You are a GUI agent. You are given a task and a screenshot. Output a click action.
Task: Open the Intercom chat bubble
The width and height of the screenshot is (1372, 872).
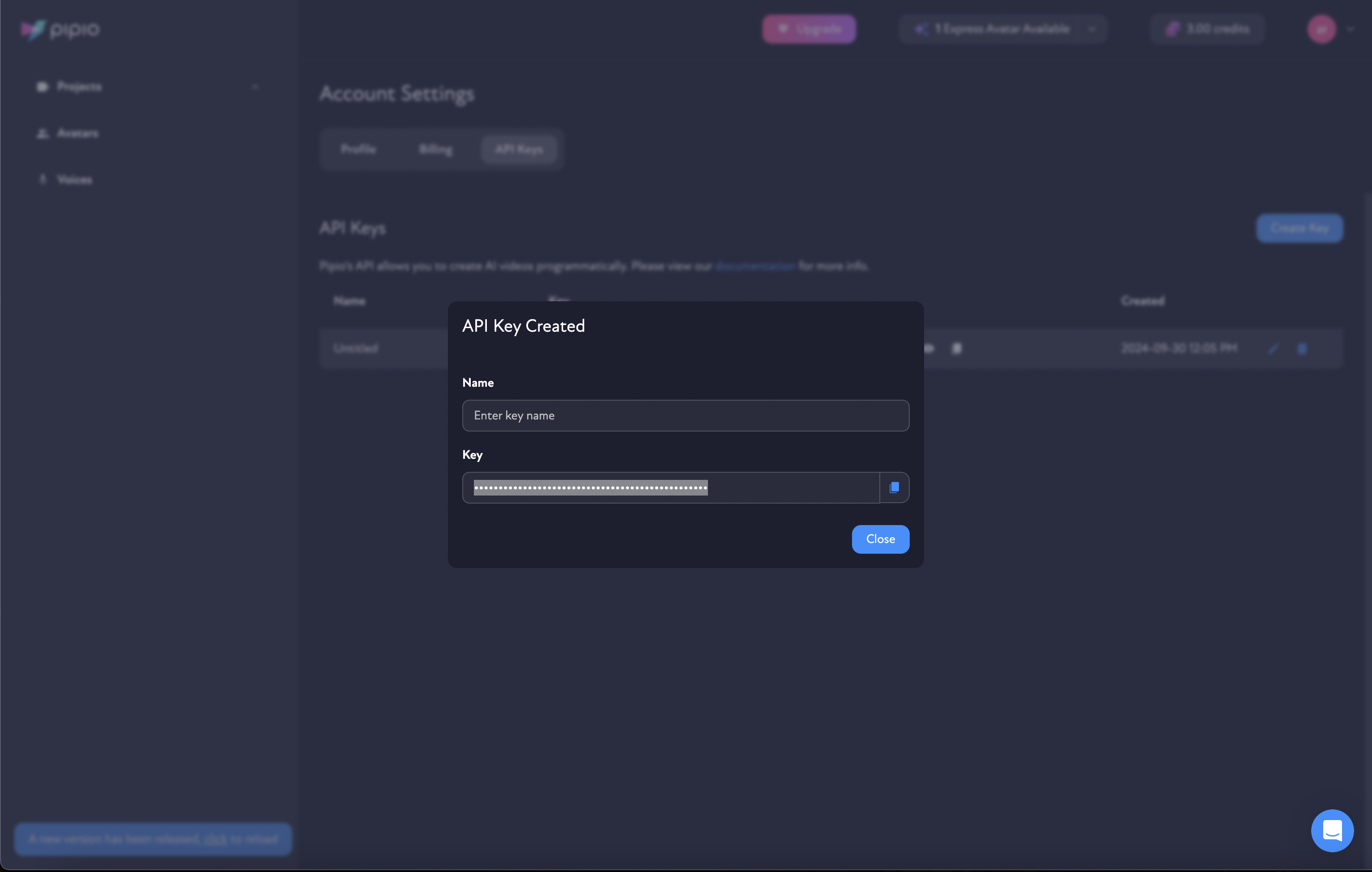coord(1332,830)
